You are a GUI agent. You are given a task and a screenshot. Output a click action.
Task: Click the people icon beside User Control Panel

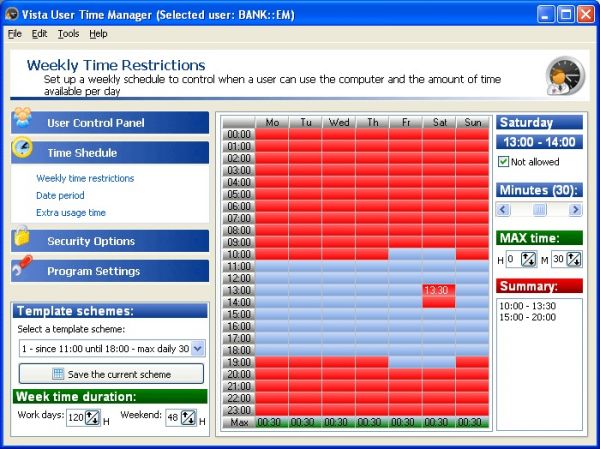[x=23, y=118]
